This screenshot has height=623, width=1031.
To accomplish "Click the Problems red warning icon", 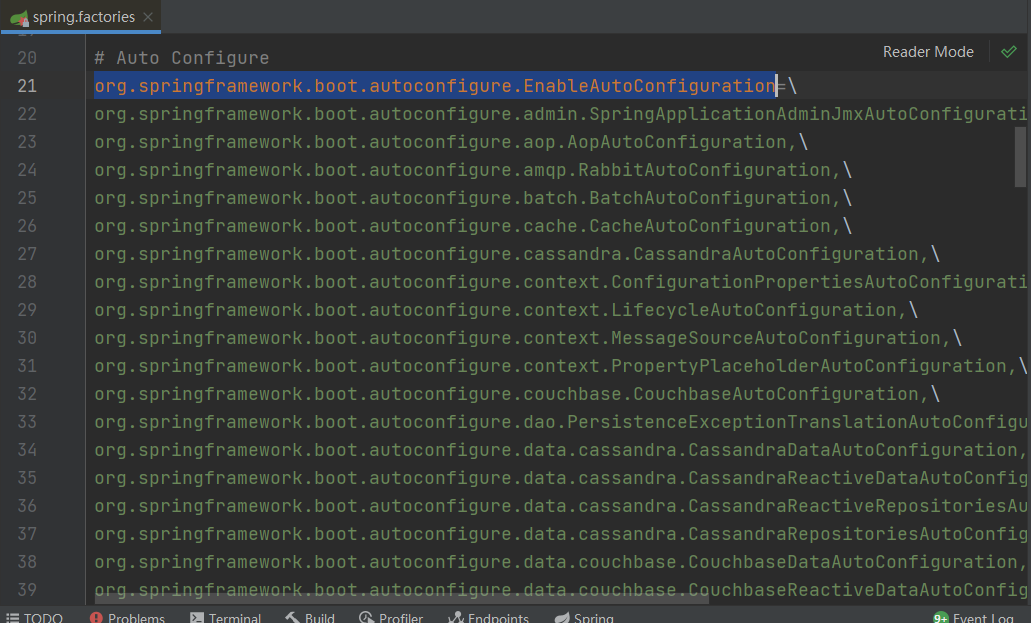I will (x=96, y=617).
